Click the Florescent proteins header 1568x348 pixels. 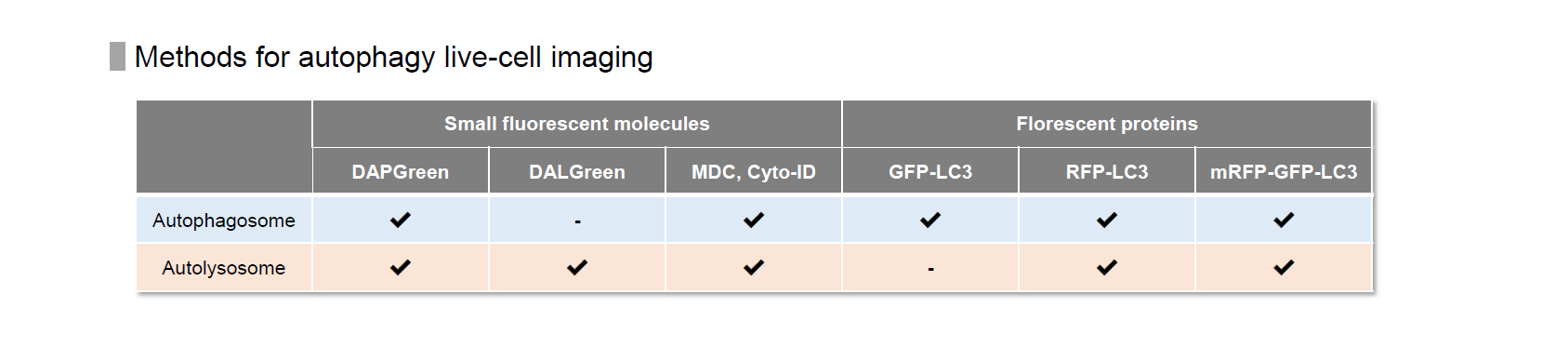point(1107,124)
